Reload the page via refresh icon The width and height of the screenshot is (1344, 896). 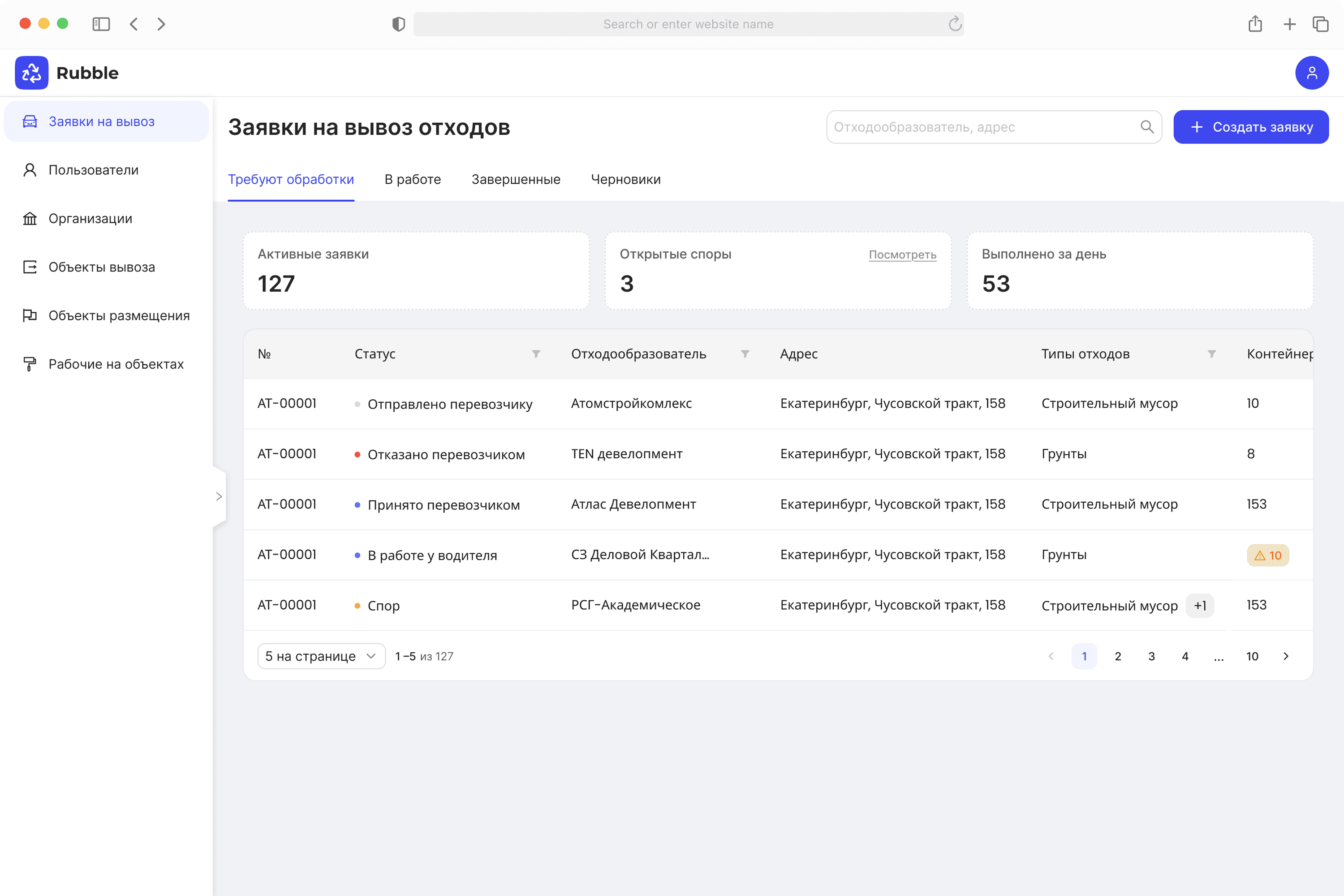click(x=955, y=24)
